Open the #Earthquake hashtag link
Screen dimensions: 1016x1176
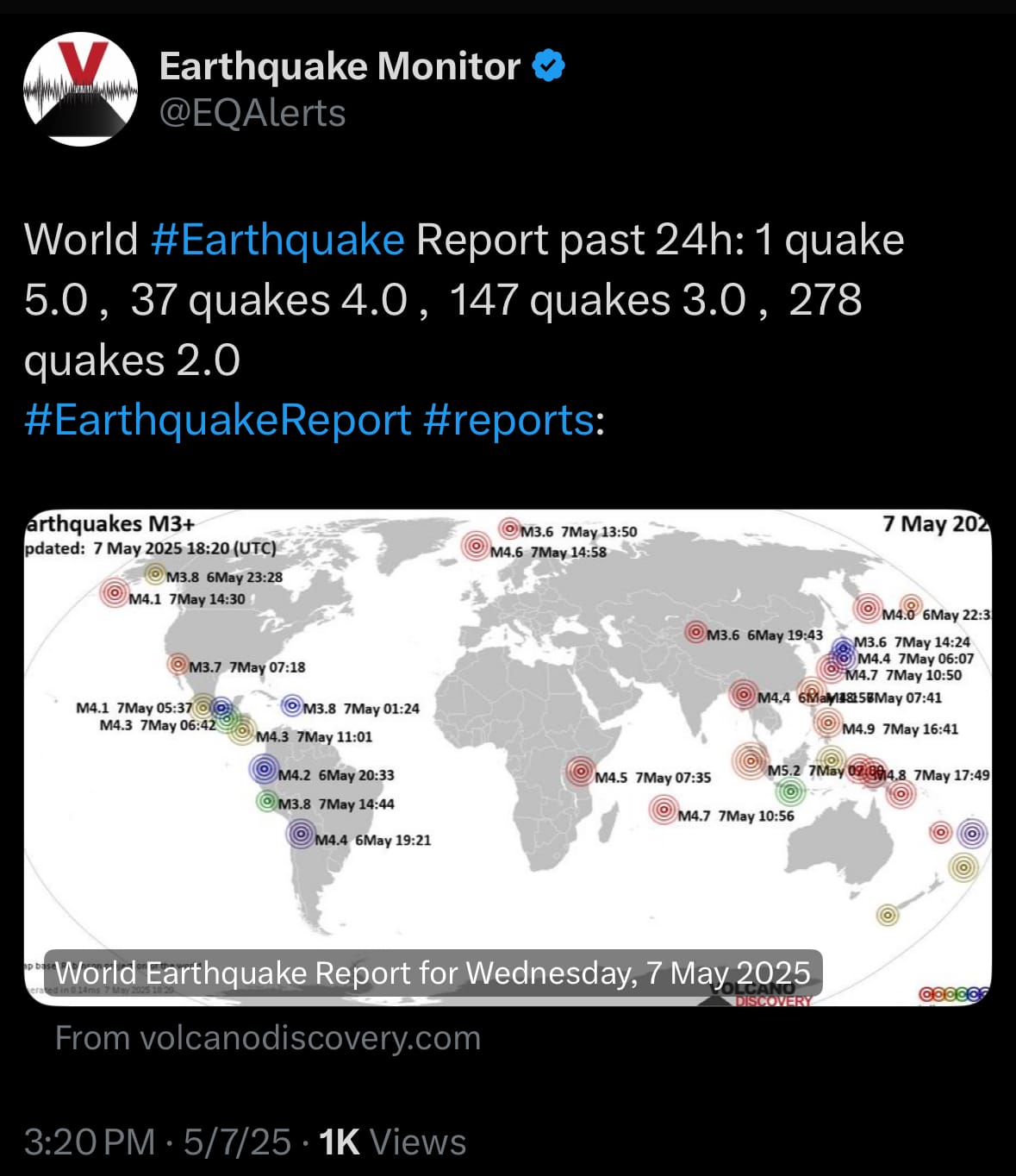tap(277, 240)
